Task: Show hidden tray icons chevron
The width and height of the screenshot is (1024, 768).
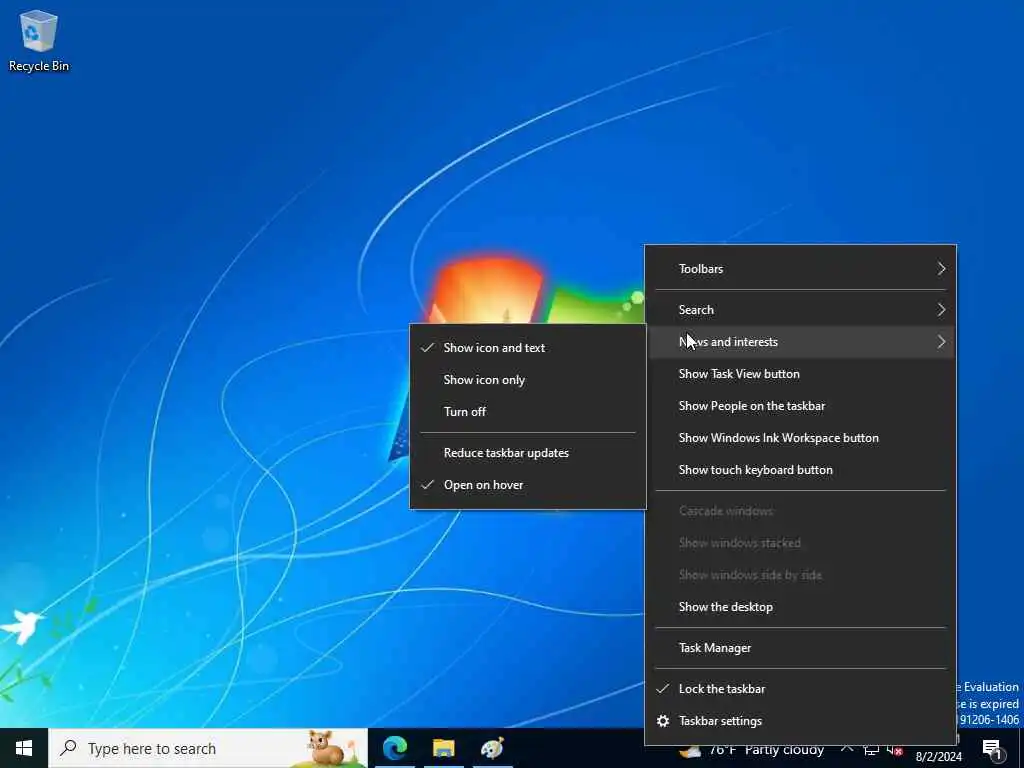Action: (847, 750)
